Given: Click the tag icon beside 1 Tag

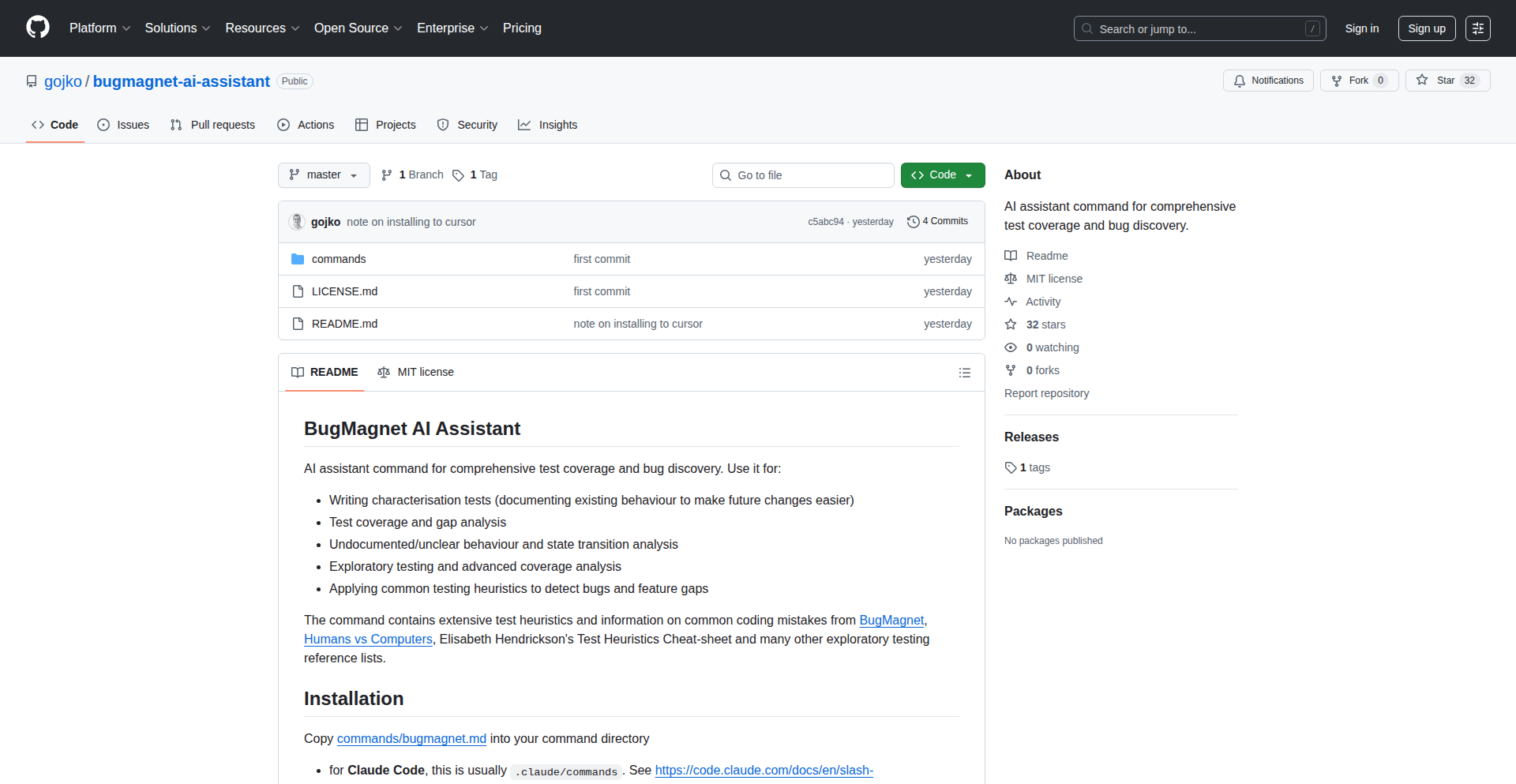Looking at the screenshot, I should click(x=458, y=175).
